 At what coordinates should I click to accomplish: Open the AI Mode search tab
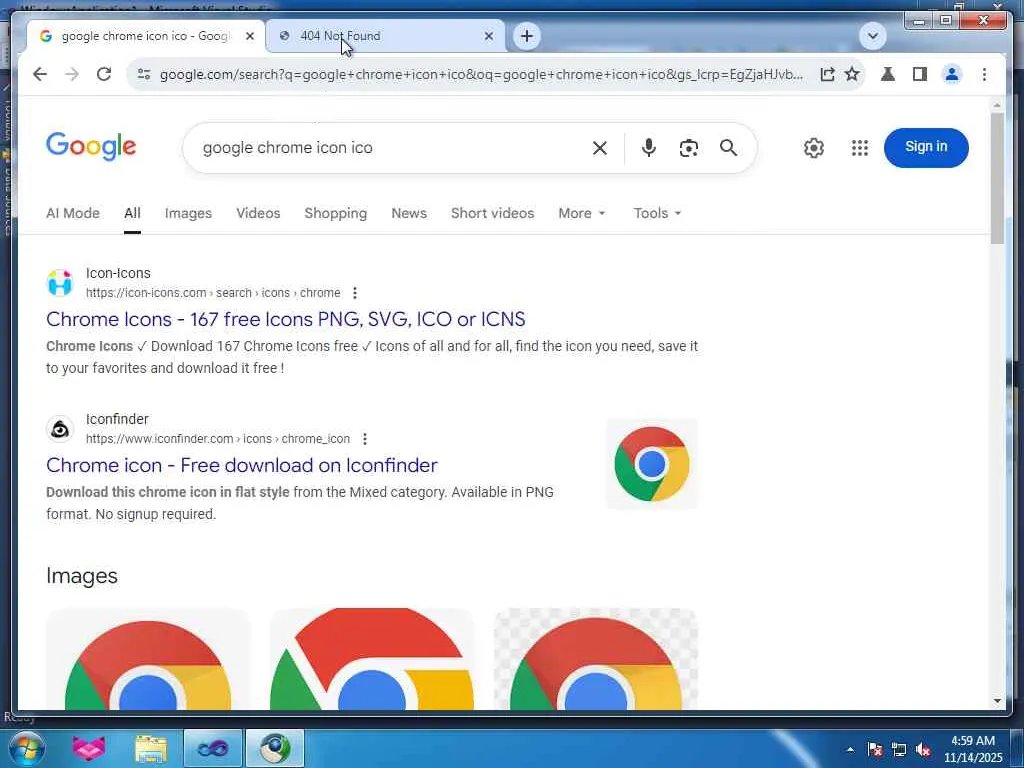point(72,214)
